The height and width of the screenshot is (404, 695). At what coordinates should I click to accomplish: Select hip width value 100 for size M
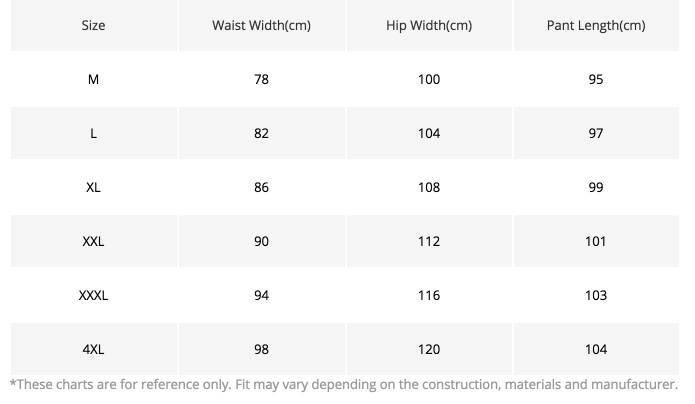(x=428, y=79)
